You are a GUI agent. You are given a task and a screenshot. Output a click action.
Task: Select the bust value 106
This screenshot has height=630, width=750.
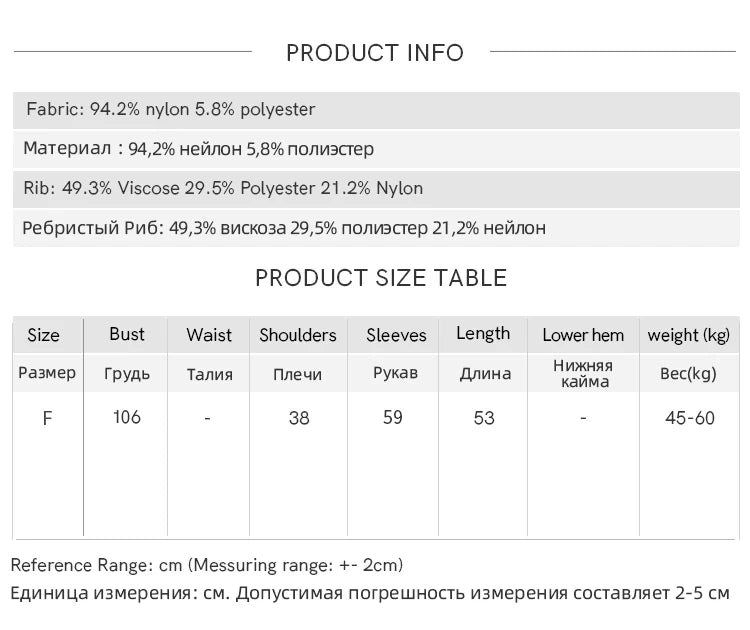tap(127, 417)
